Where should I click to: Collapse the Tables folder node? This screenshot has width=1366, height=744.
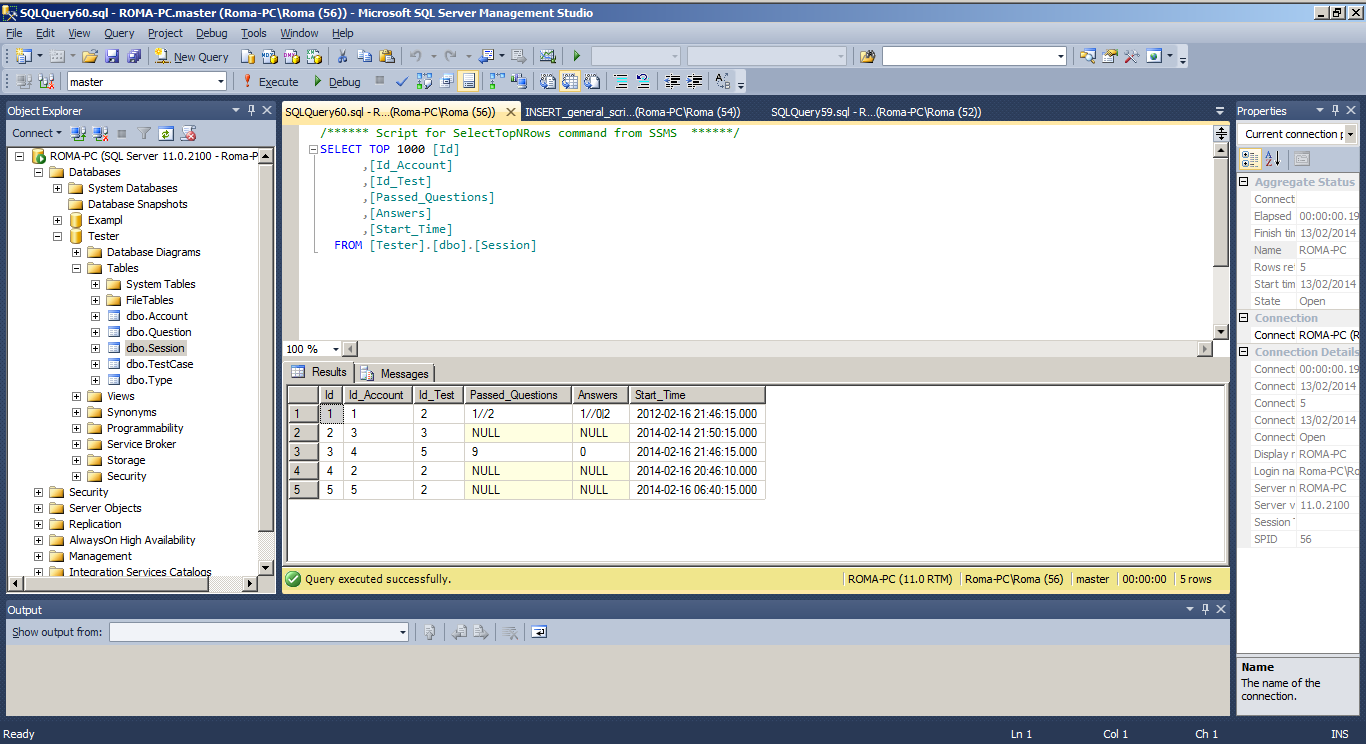(x=77, y=268)
